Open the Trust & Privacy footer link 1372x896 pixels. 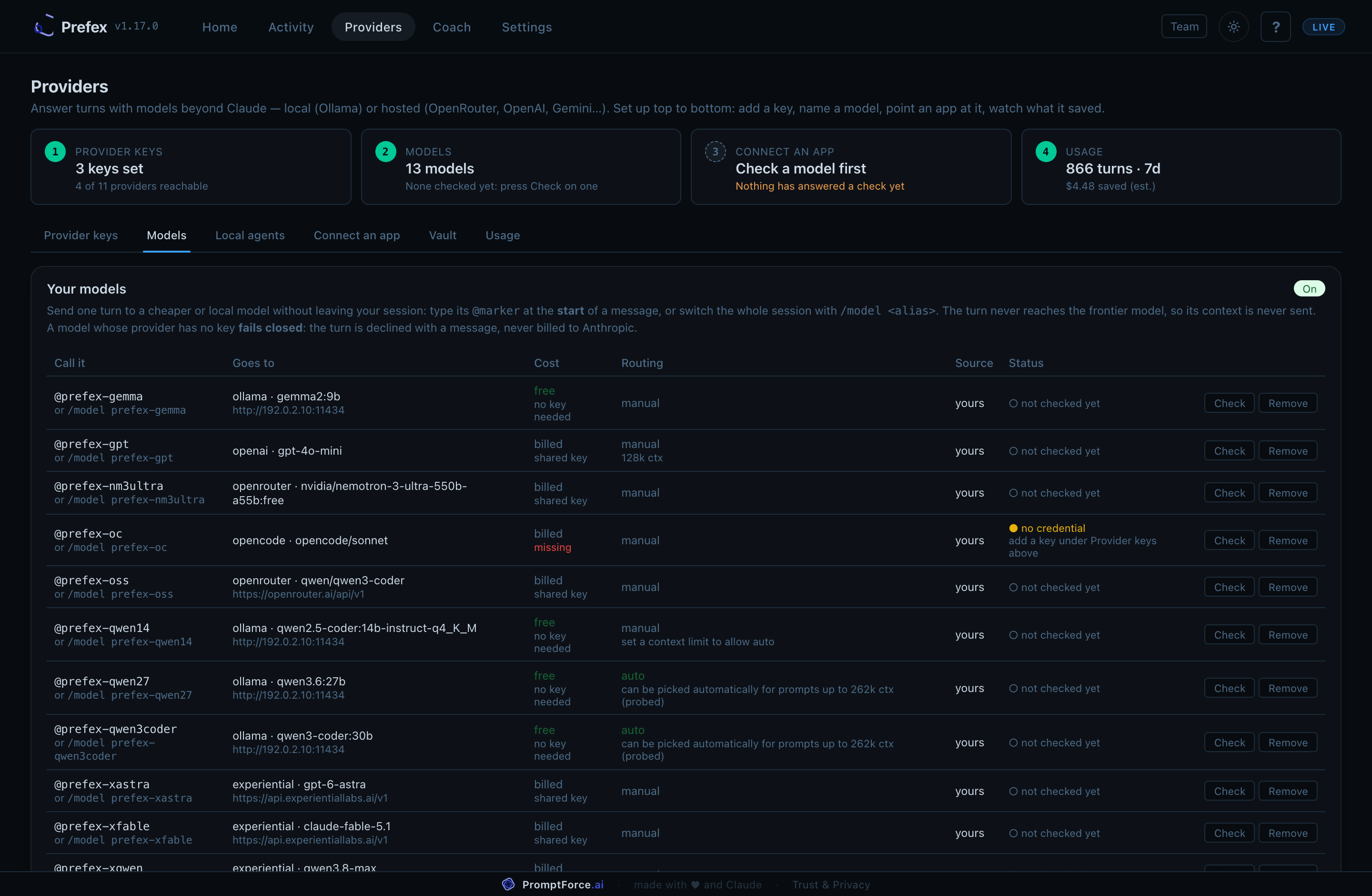tap(831, 885)
